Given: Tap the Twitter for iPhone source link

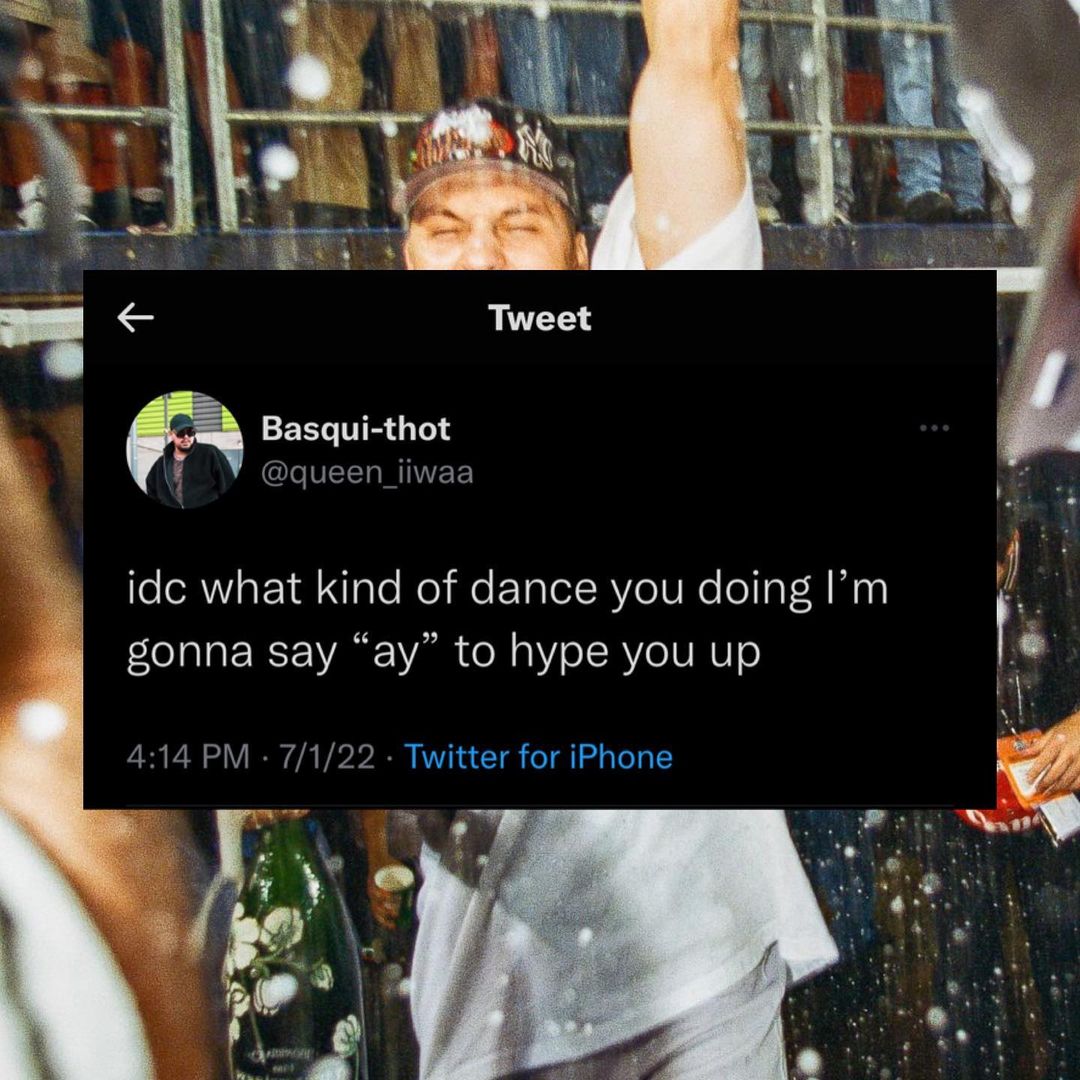Looking at the screenshot, I should coord(538,756).
